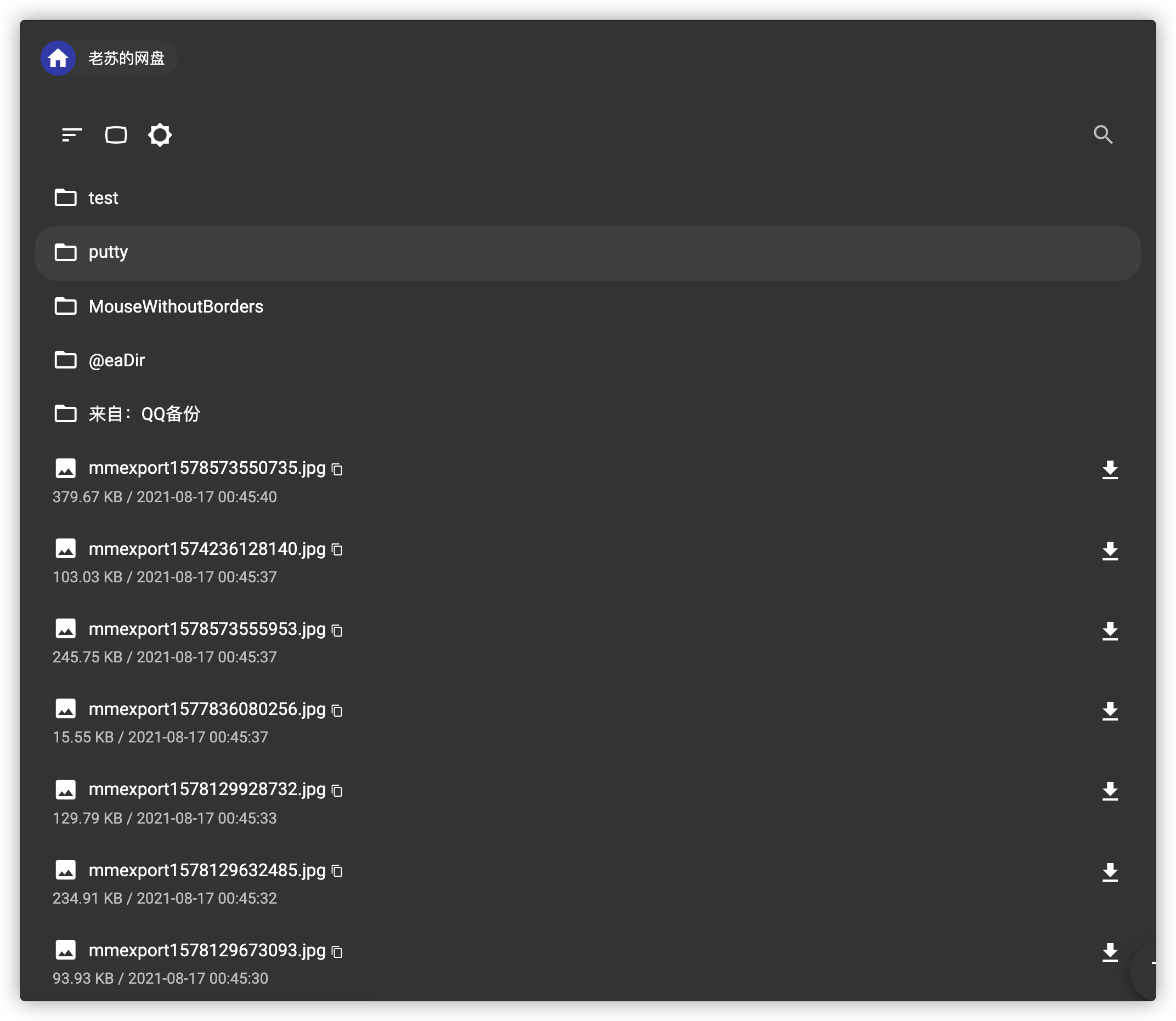
Task: Switch to grid view layout
Action: point(116,135)
